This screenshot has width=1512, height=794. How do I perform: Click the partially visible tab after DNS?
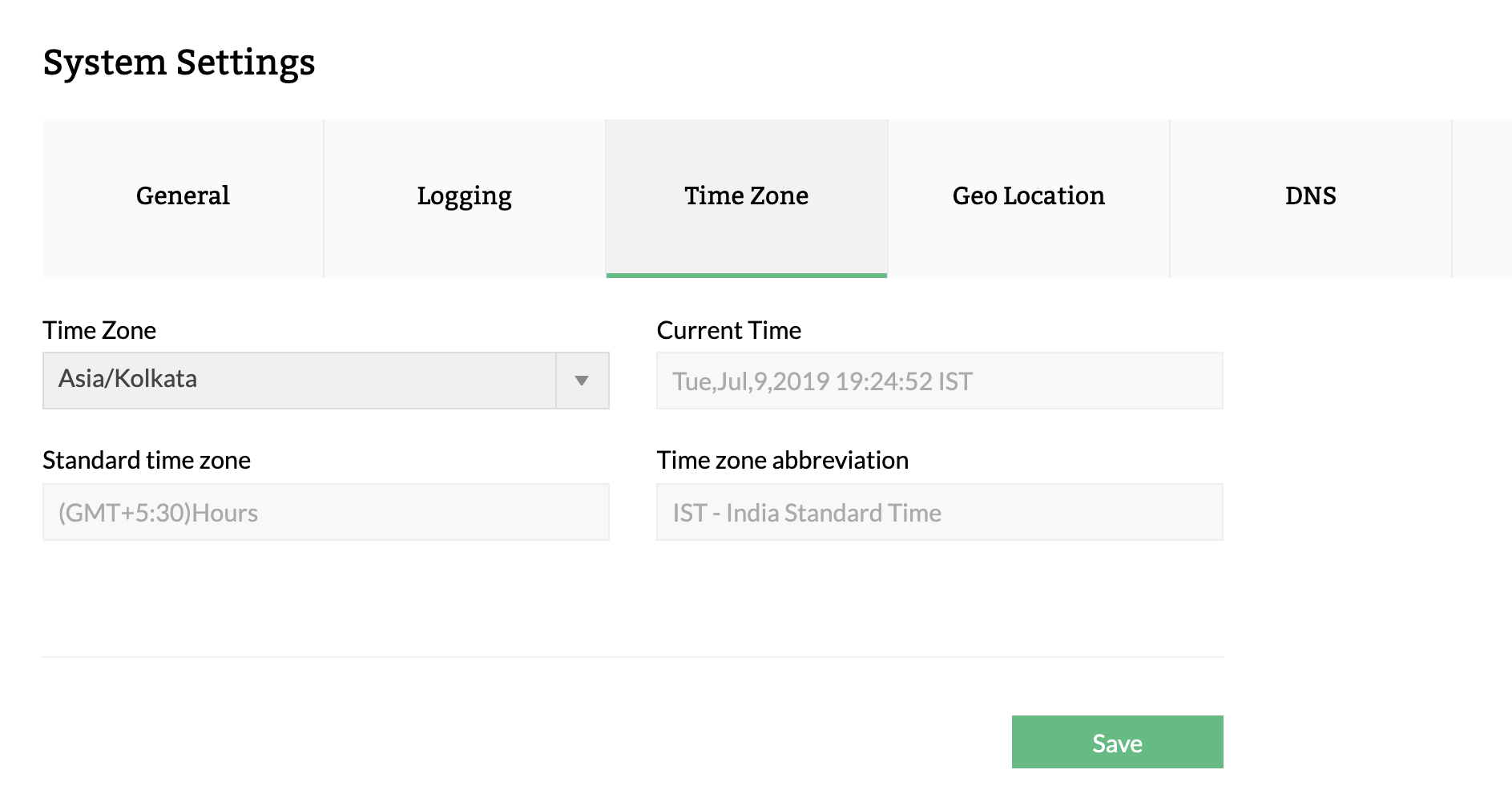tap(1482, 196)
